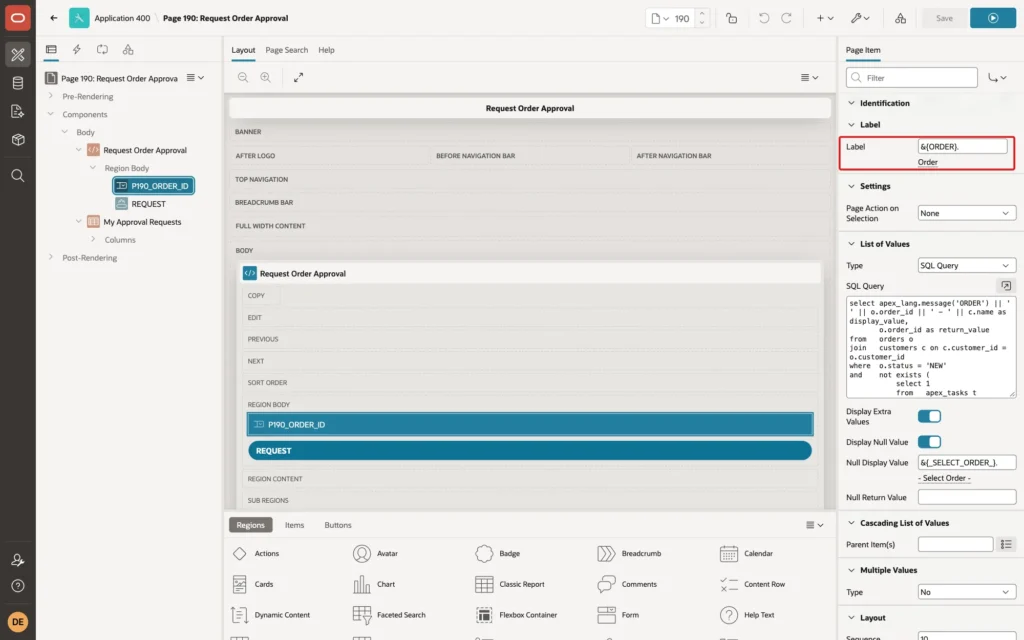
Task: Switch to the Rendering tree tab
Action: (51, 50)
